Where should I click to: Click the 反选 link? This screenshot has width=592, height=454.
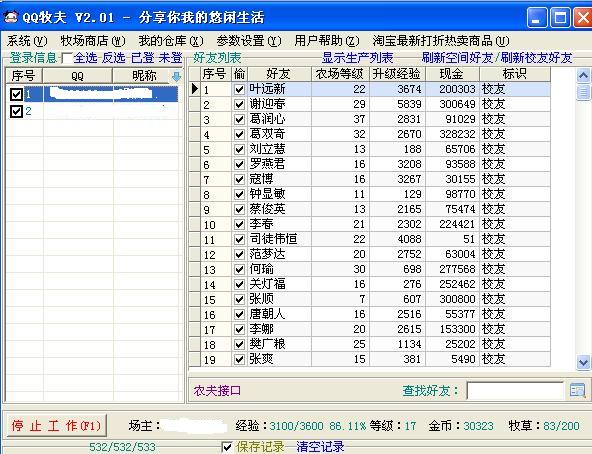pyautogui.click(x=114, y=58)
